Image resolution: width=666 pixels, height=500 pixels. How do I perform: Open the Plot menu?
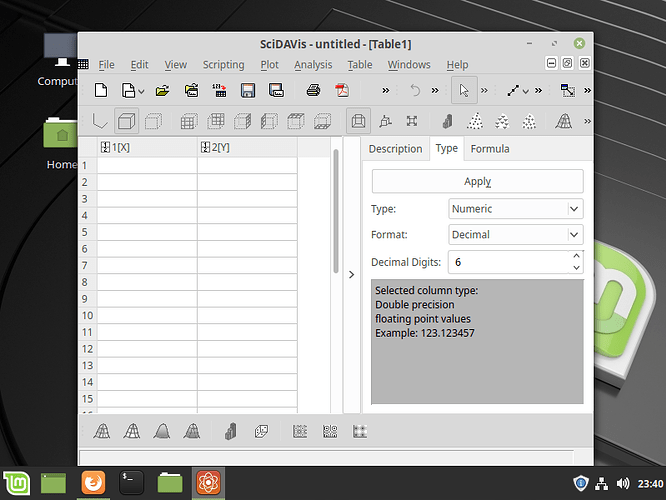point(269,65)
